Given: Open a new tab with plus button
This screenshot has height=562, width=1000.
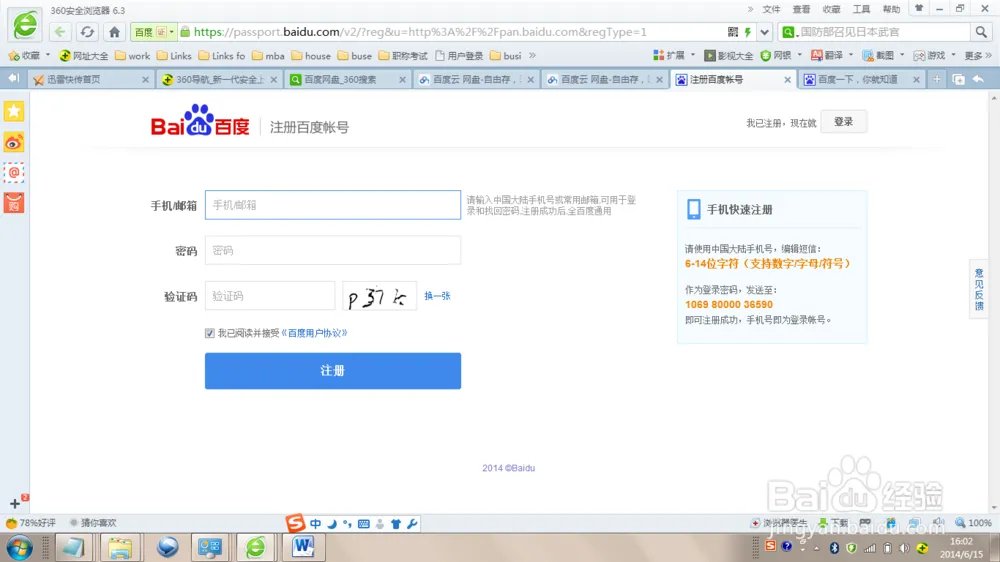Looking at the screenshot, I should click(x=936, y=79).
